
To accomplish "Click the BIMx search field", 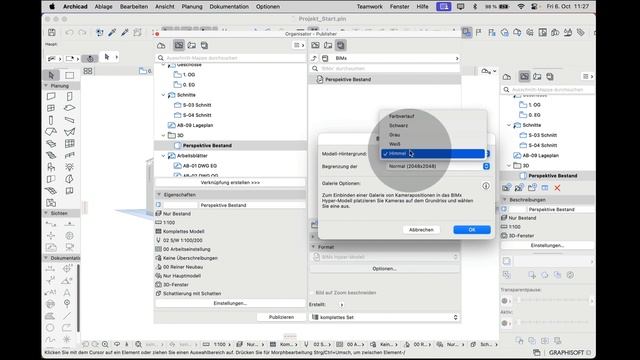I will (385, 69).
